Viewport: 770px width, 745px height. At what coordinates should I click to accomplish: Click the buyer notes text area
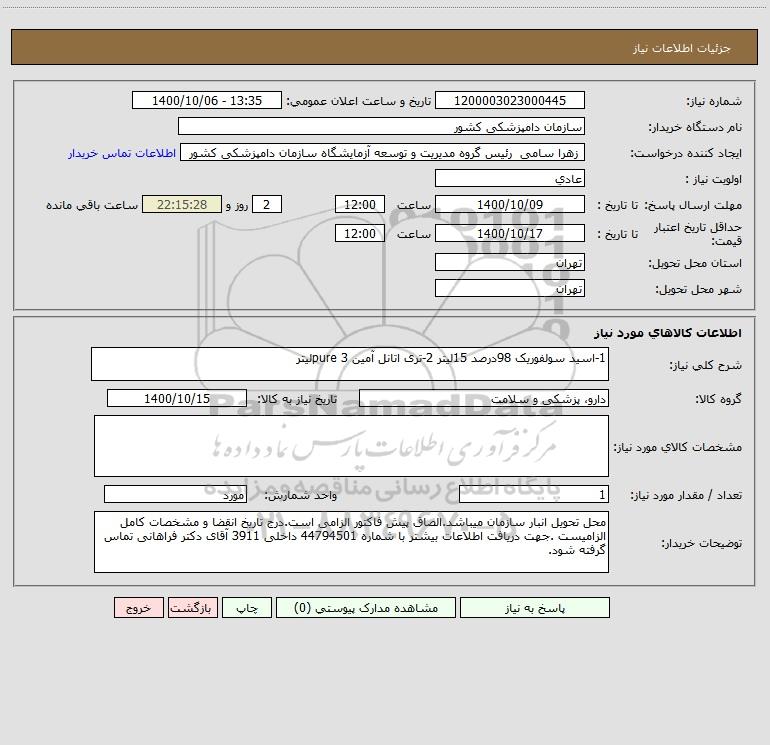pyautogui.click(x=351, y=542)
